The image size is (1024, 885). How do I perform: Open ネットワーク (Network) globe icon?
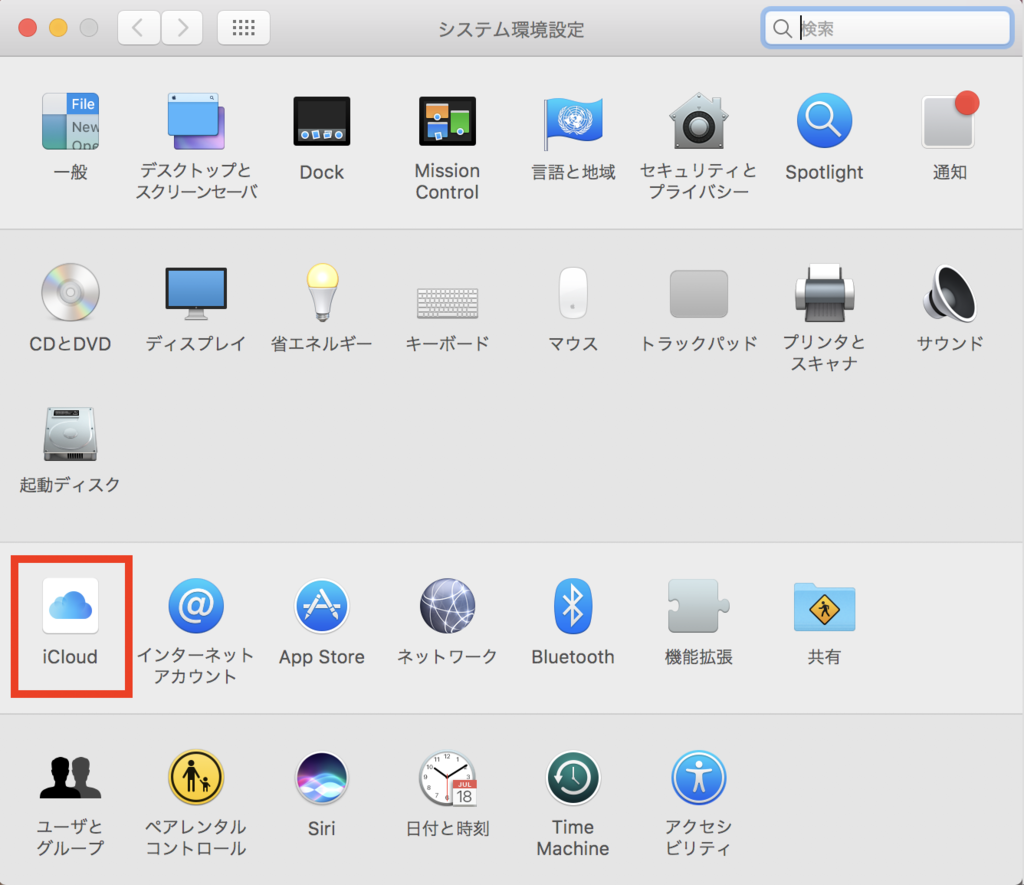coord(447,605)
